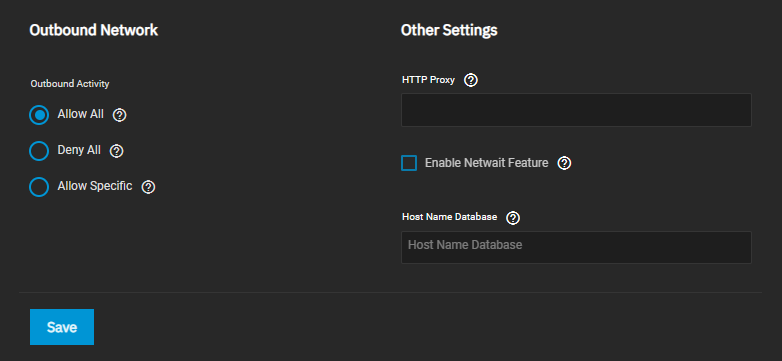Click into the Host Name Database textbox

pyautogui.click(x=576, y=247)
